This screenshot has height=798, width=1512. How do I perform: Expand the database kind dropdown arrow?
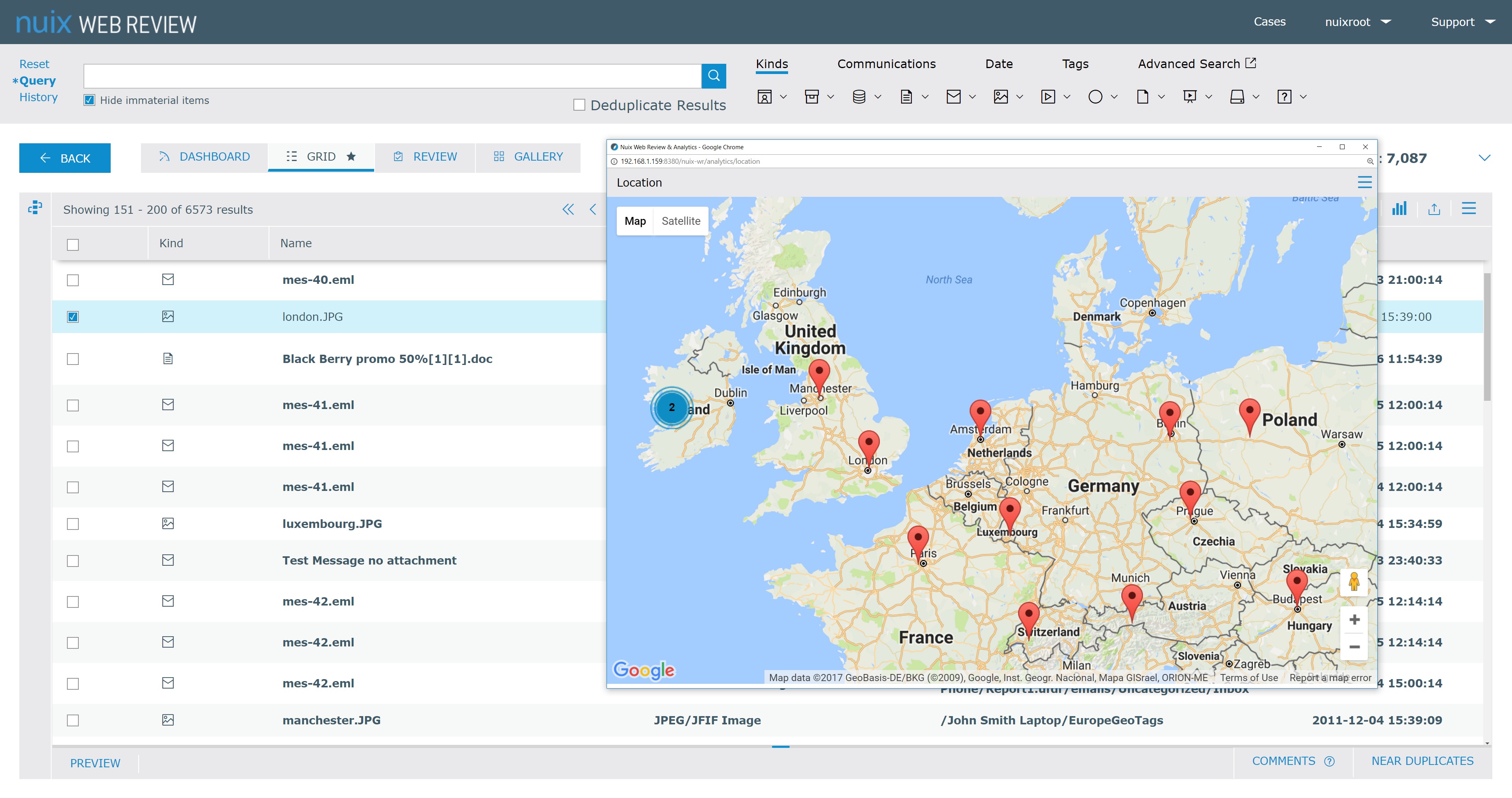878,97
